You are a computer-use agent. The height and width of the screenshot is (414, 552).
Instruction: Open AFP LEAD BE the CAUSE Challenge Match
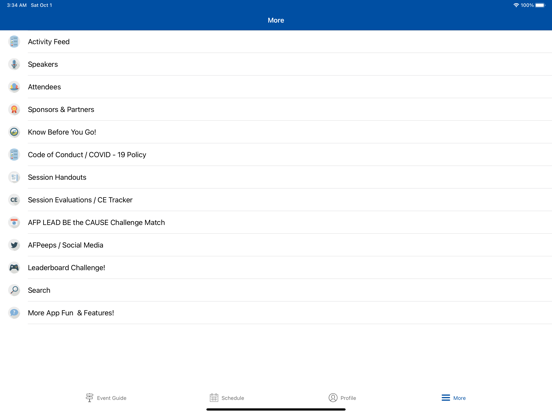pyautogui.click(x=276, y=222)
